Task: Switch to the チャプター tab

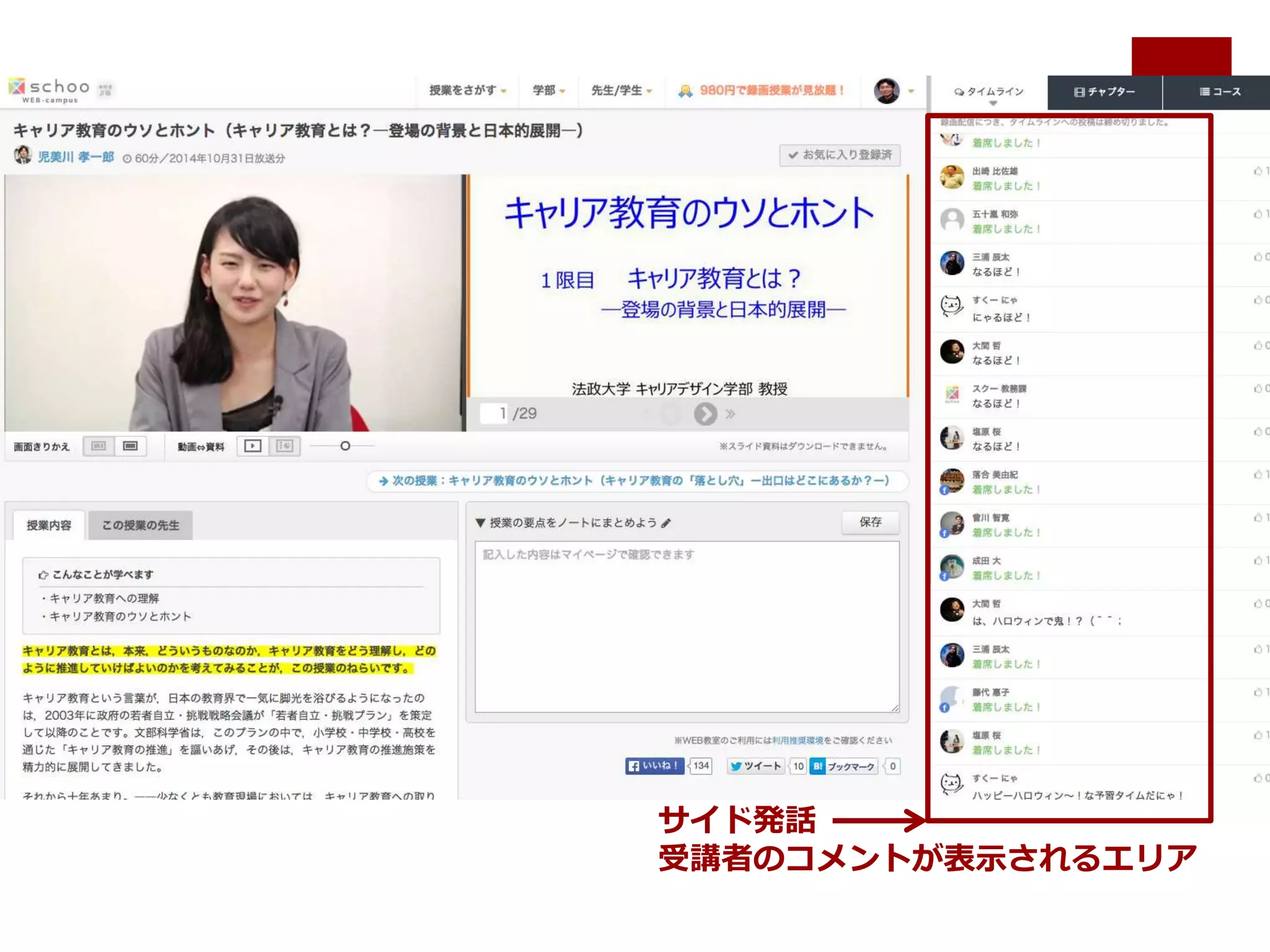Action: point(1104,92)
